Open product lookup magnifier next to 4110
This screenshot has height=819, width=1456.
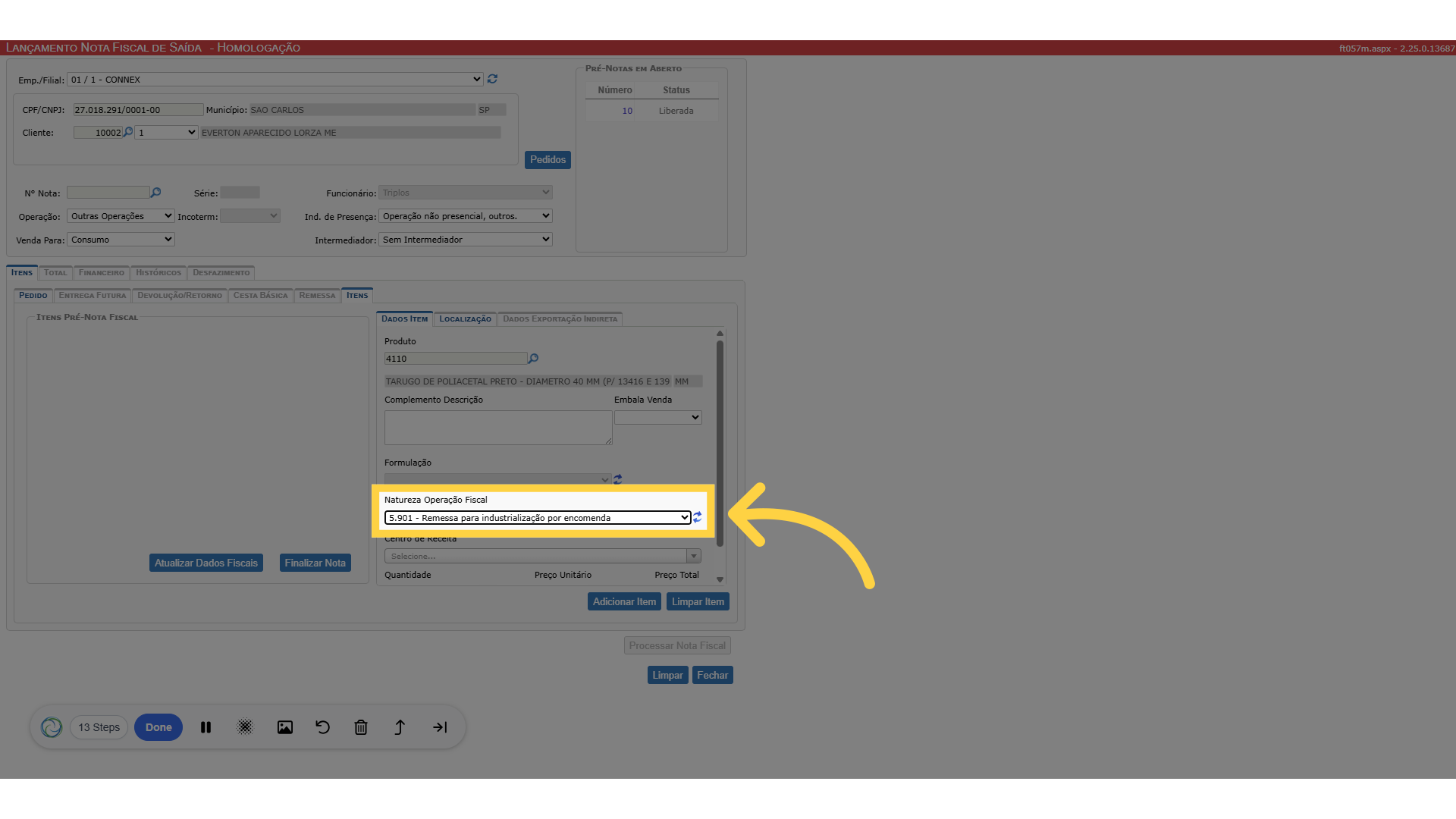533,359
